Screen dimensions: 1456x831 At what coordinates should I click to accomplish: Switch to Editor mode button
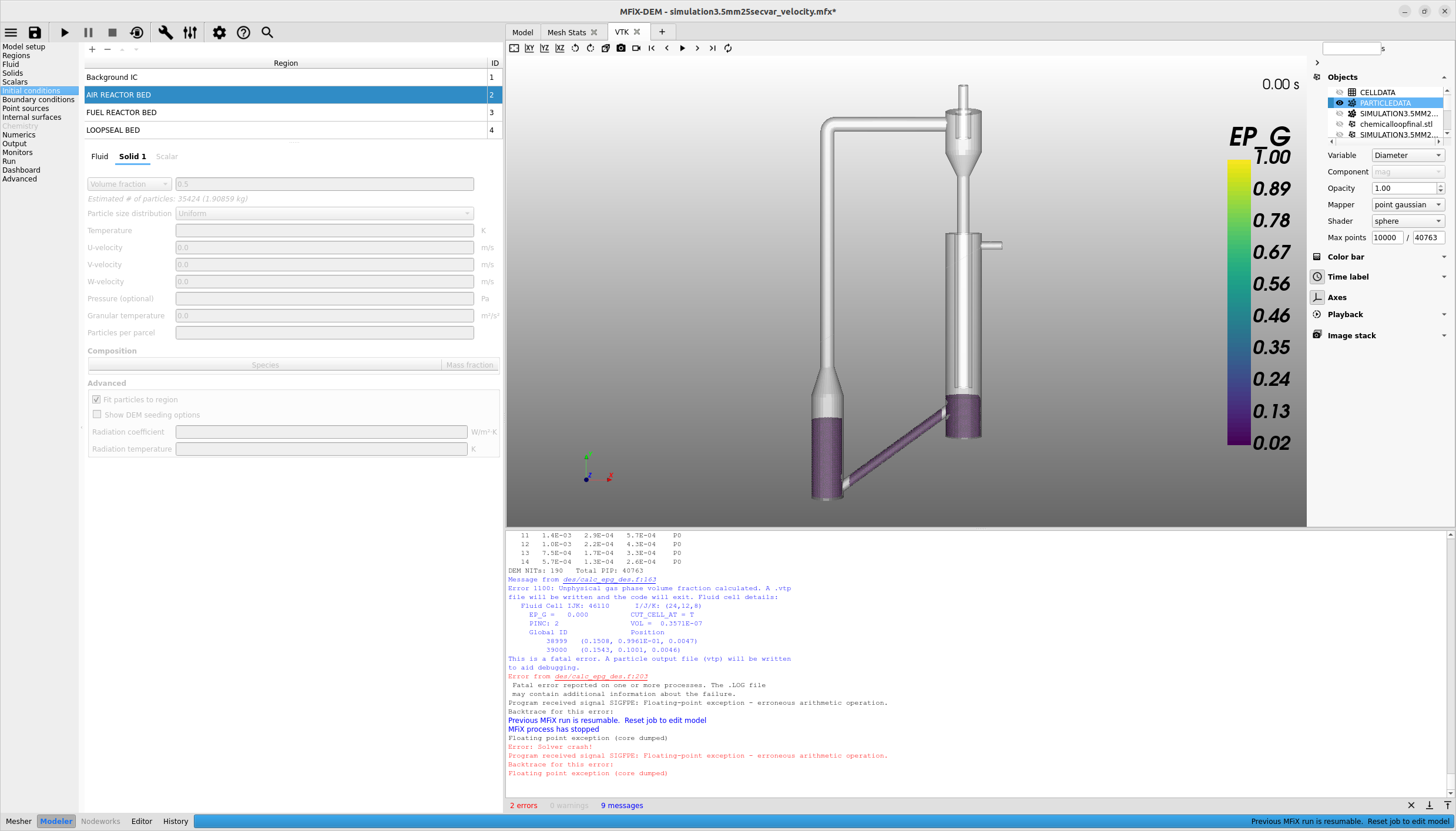pyautogui.click(x=142, y=822)
